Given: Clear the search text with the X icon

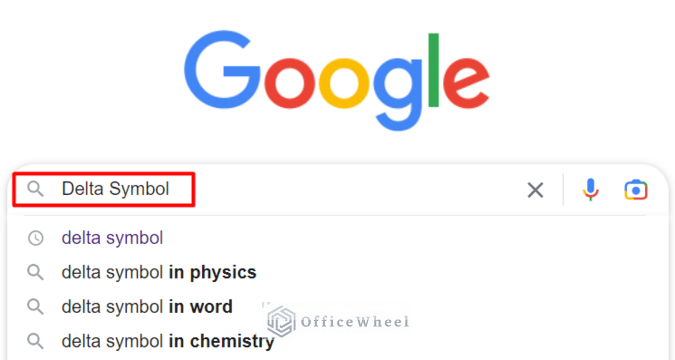Looking at the screenshot, I should click(535, 190).
